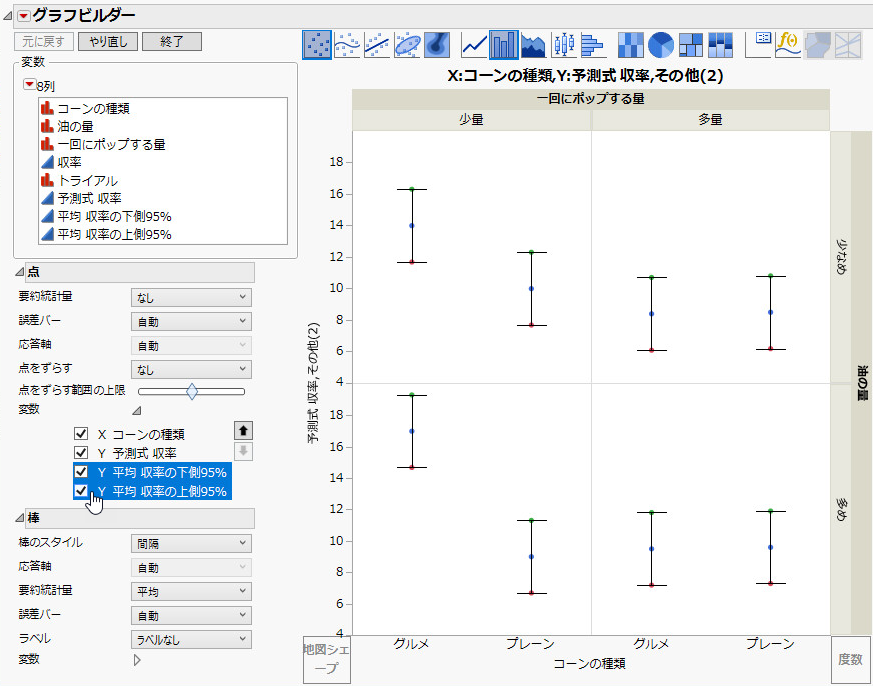Select the Area chart icon
The height and width of the screenshot is (686, 873).
(534, 45)
